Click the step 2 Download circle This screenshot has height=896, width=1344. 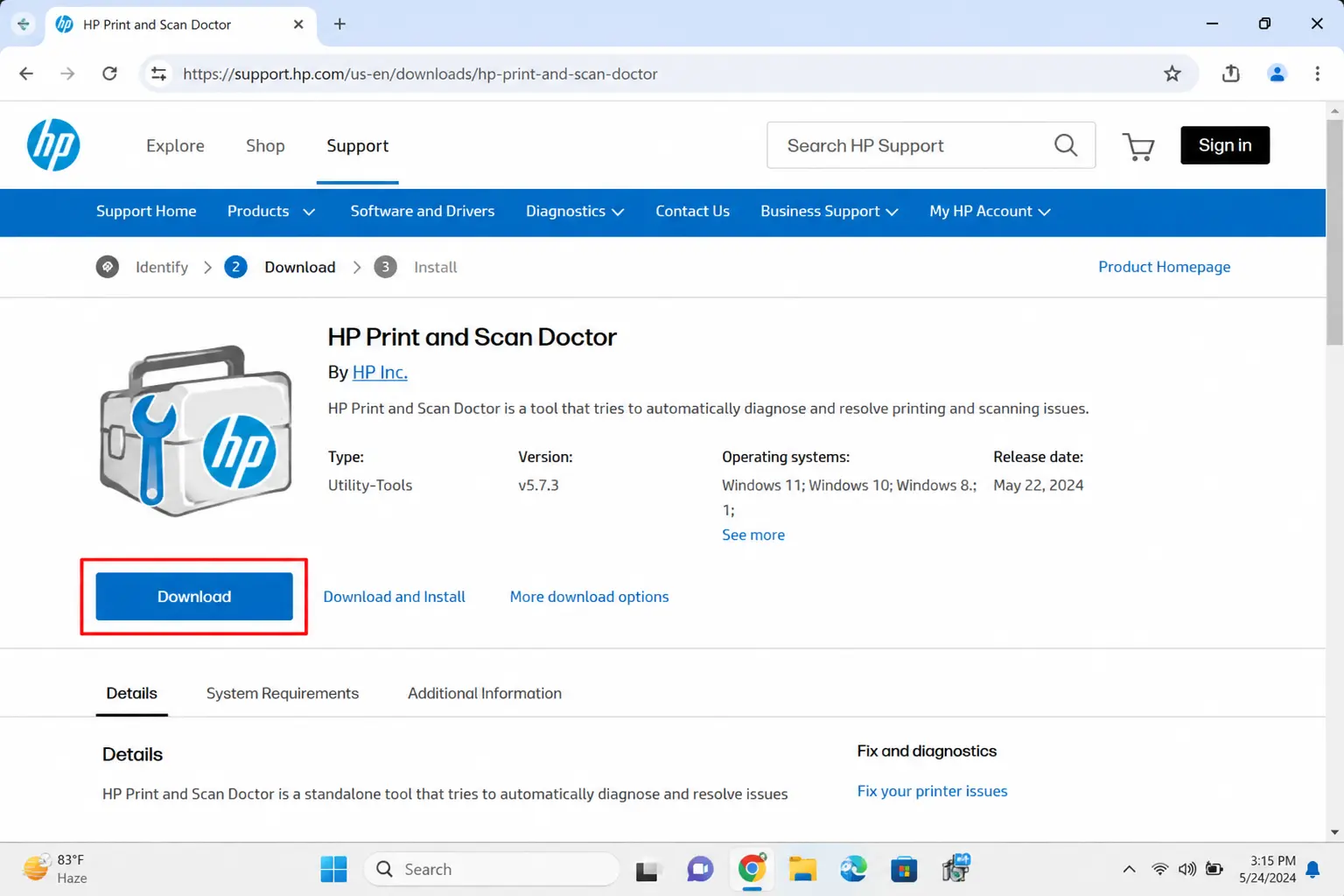(x=235, y=267)
